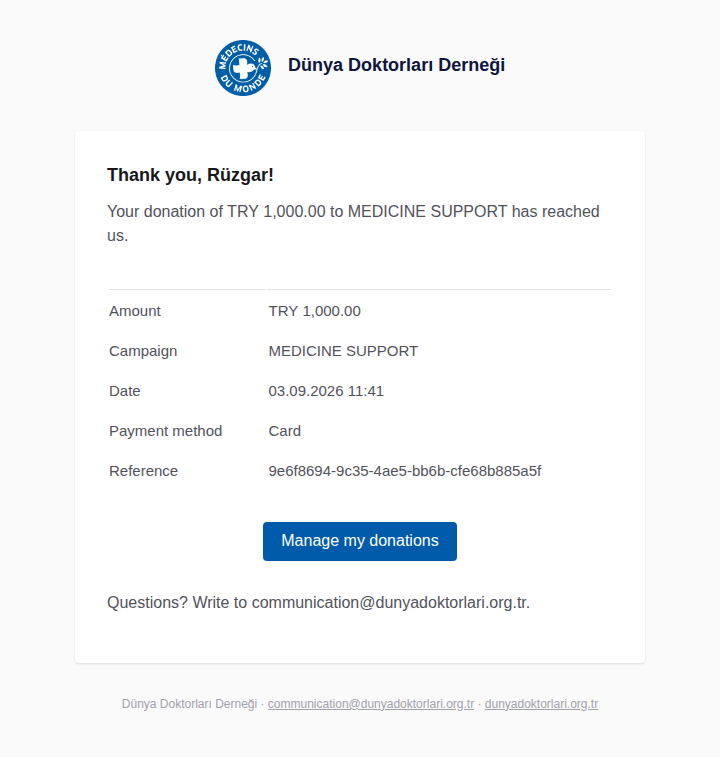Image resolution: width=720 pixels, height=757 pixels.
Task: Select the Dünya Doktorları Derneği header title
Action: (x=396, y=65)
